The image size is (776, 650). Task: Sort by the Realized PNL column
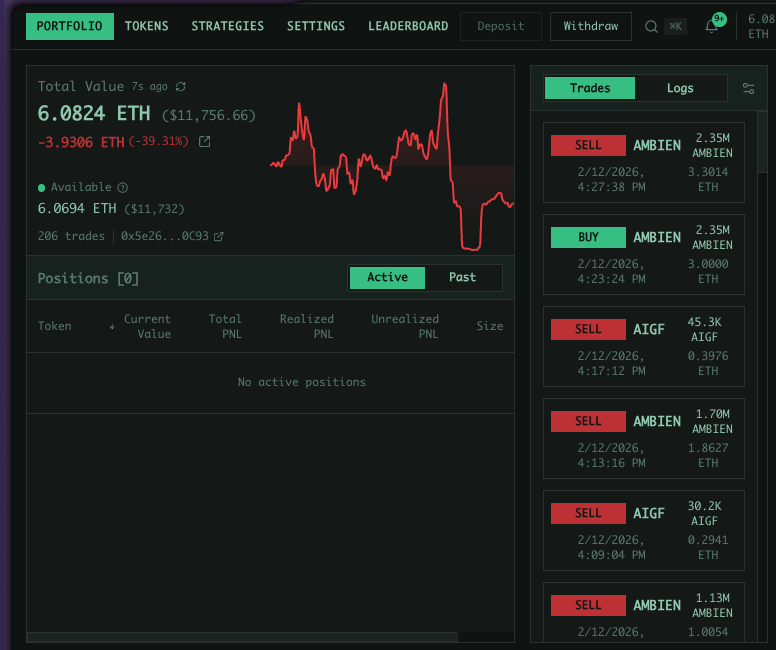click(x=307, y=326)
